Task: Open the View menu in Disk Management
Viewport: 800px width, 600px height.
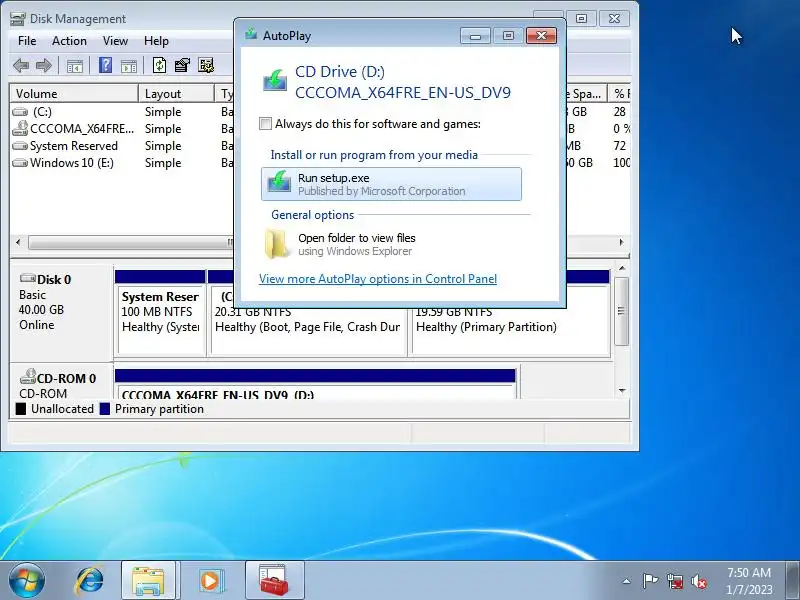Action: [x=115, y=41]
